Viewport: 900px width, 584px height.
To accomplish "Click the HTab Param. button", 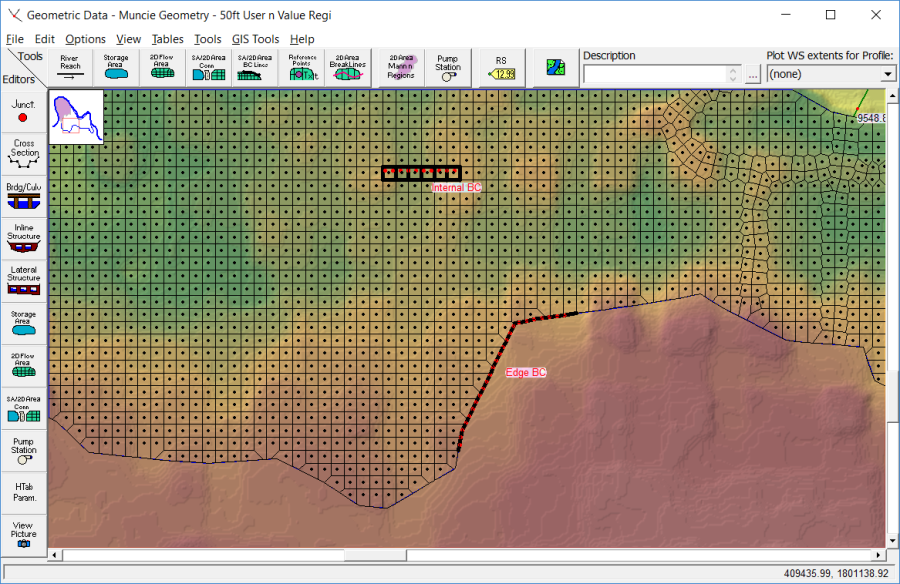I will click(x=23, y=492).
